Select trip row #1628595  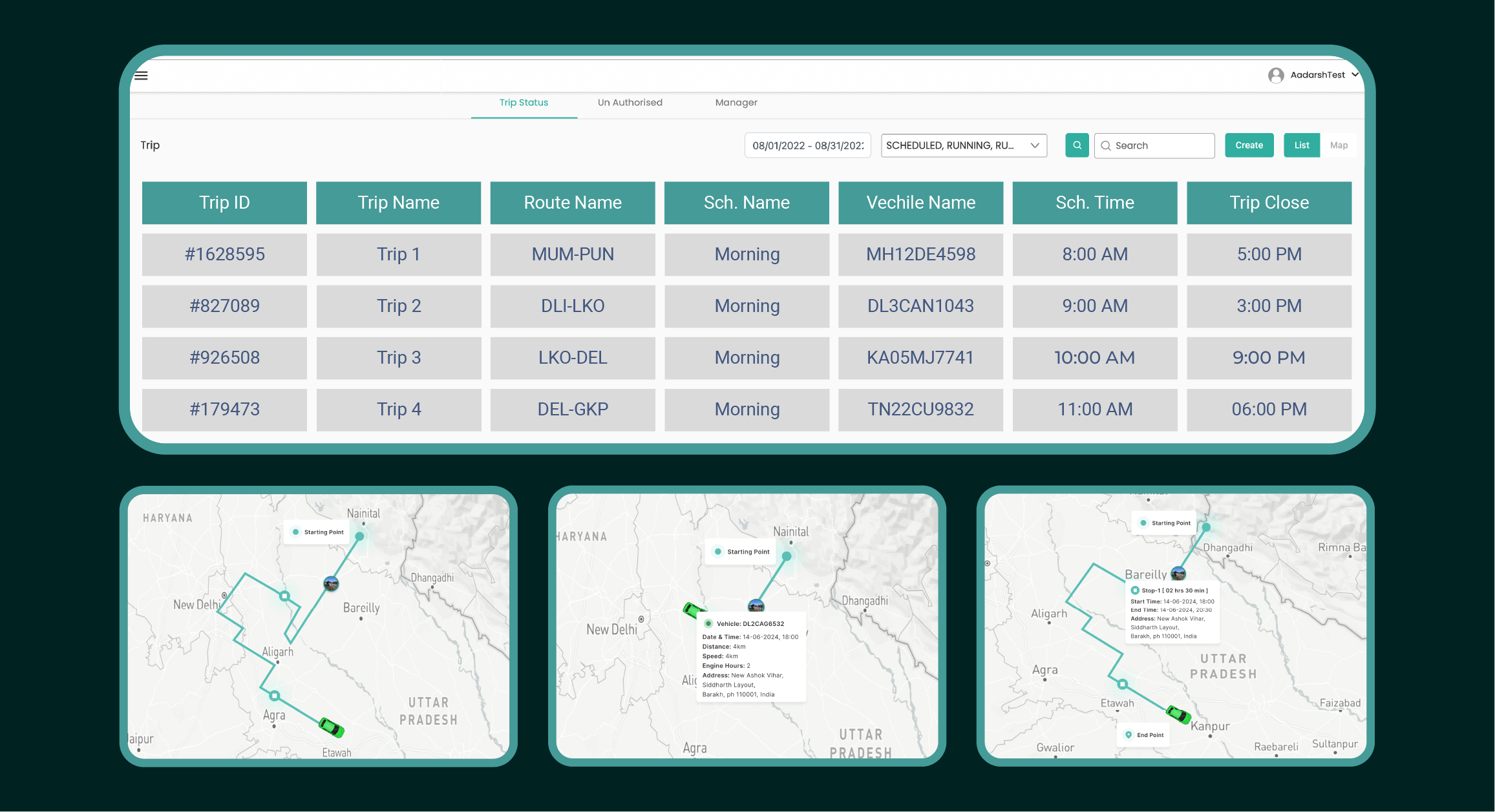click(x=224, y=254)
